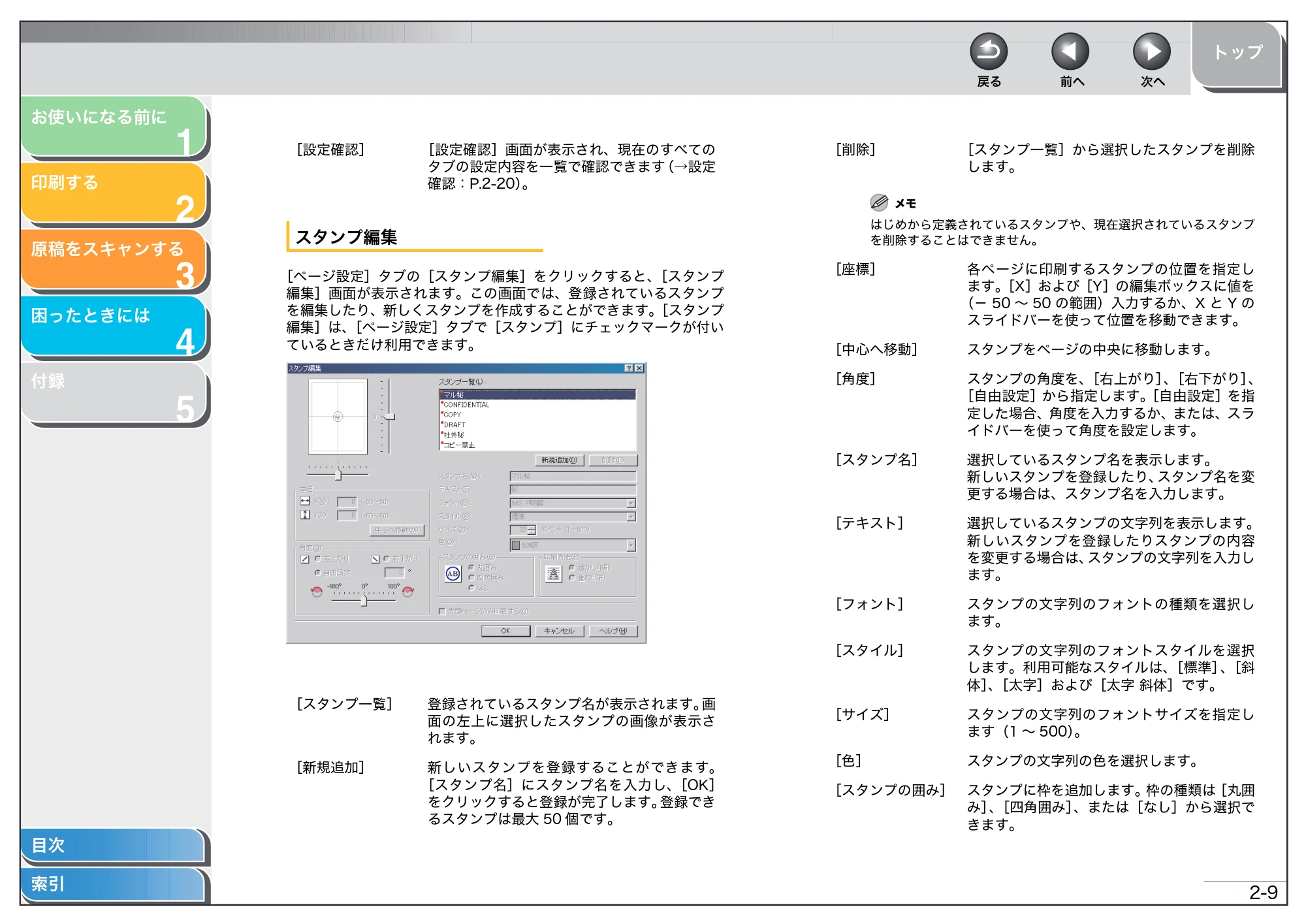Click the 右上がり diagonal line icon
Screen dimensions: 1306x924
point(305,559)
